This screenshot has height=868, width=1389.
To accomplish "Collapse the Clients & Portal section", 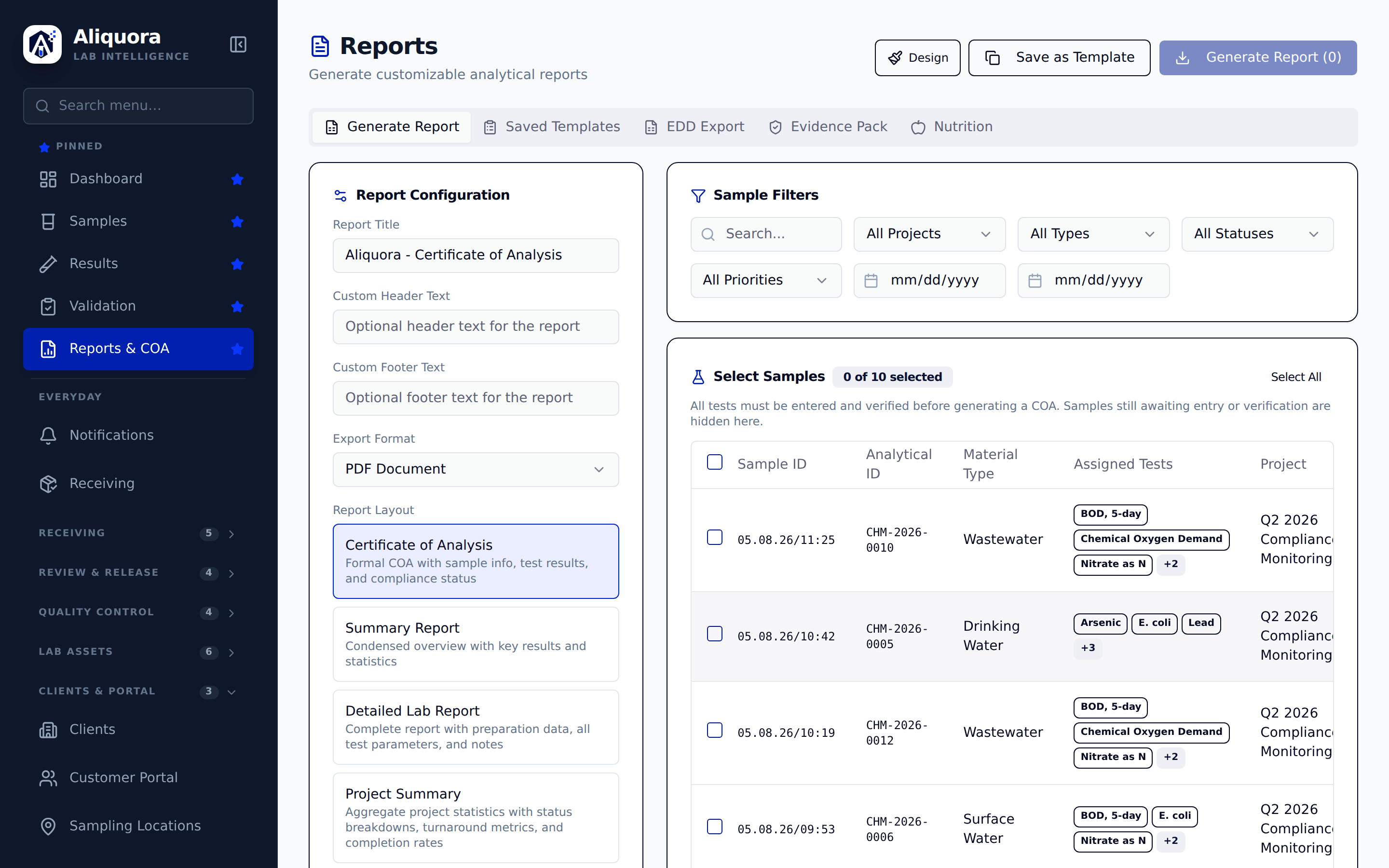I will (138, 692).
